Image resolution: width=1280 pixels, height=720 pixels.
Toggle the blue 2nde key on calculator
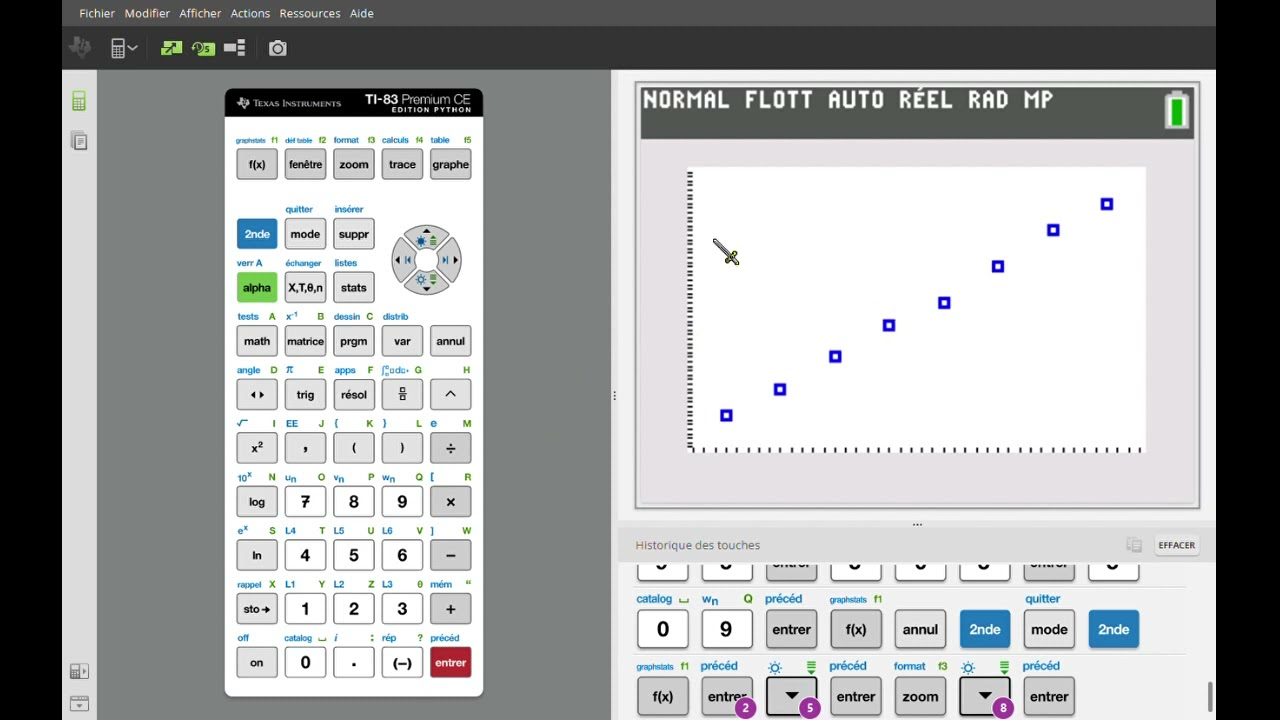pyautogui.click(x=257, y=234)
